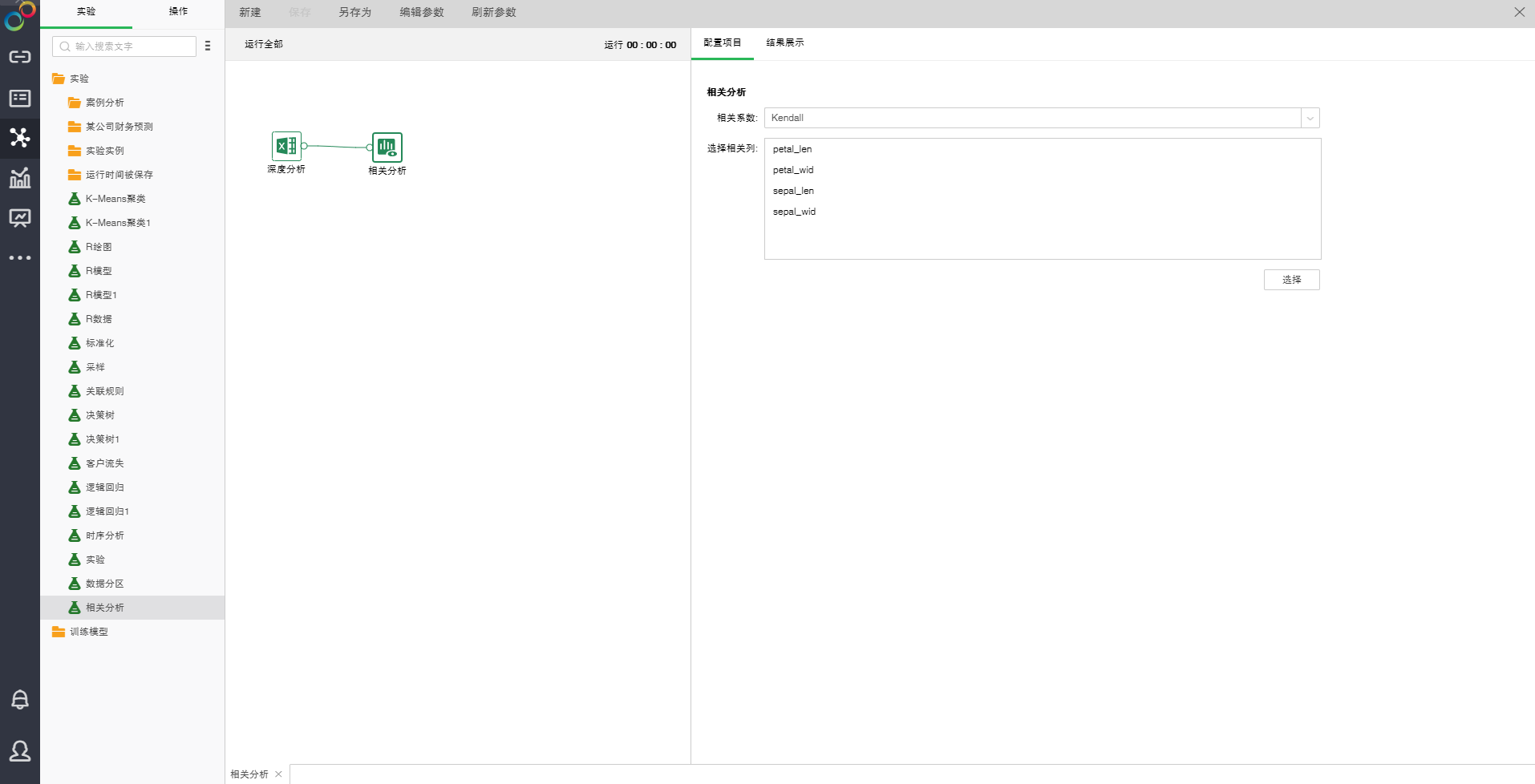Click the link icon in left sidebar
1535x784 pixels.
20,57
